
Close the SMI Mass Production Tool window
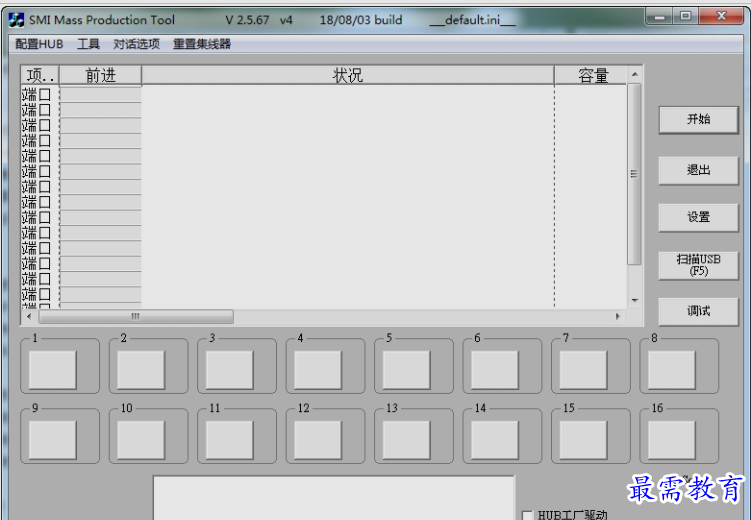pos(721,16)
